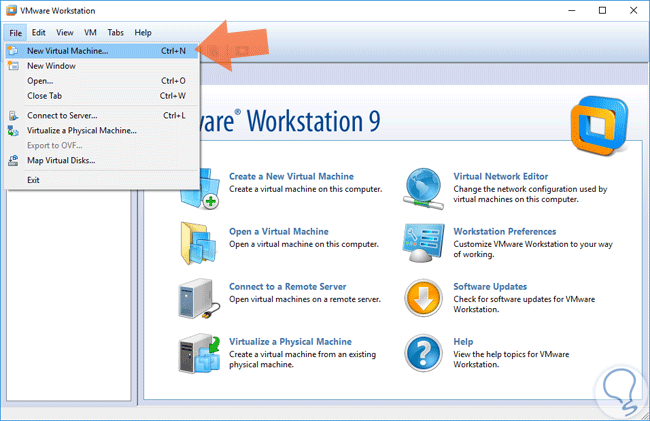Maximize the VMware Workstation window
This screenshot has height=421, width=650.
pos(602,10)
